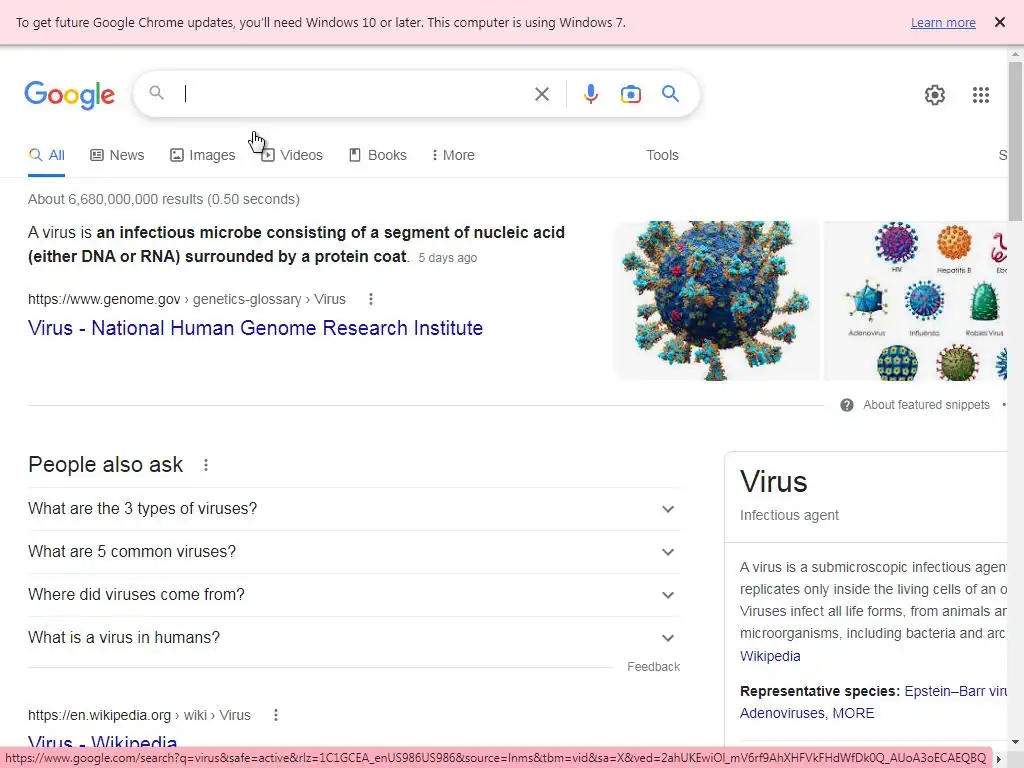This screenshot has width=1024, height=768.
Task: Expand 'What are the 3 types of viruses?'
Action: click(354, 509)
